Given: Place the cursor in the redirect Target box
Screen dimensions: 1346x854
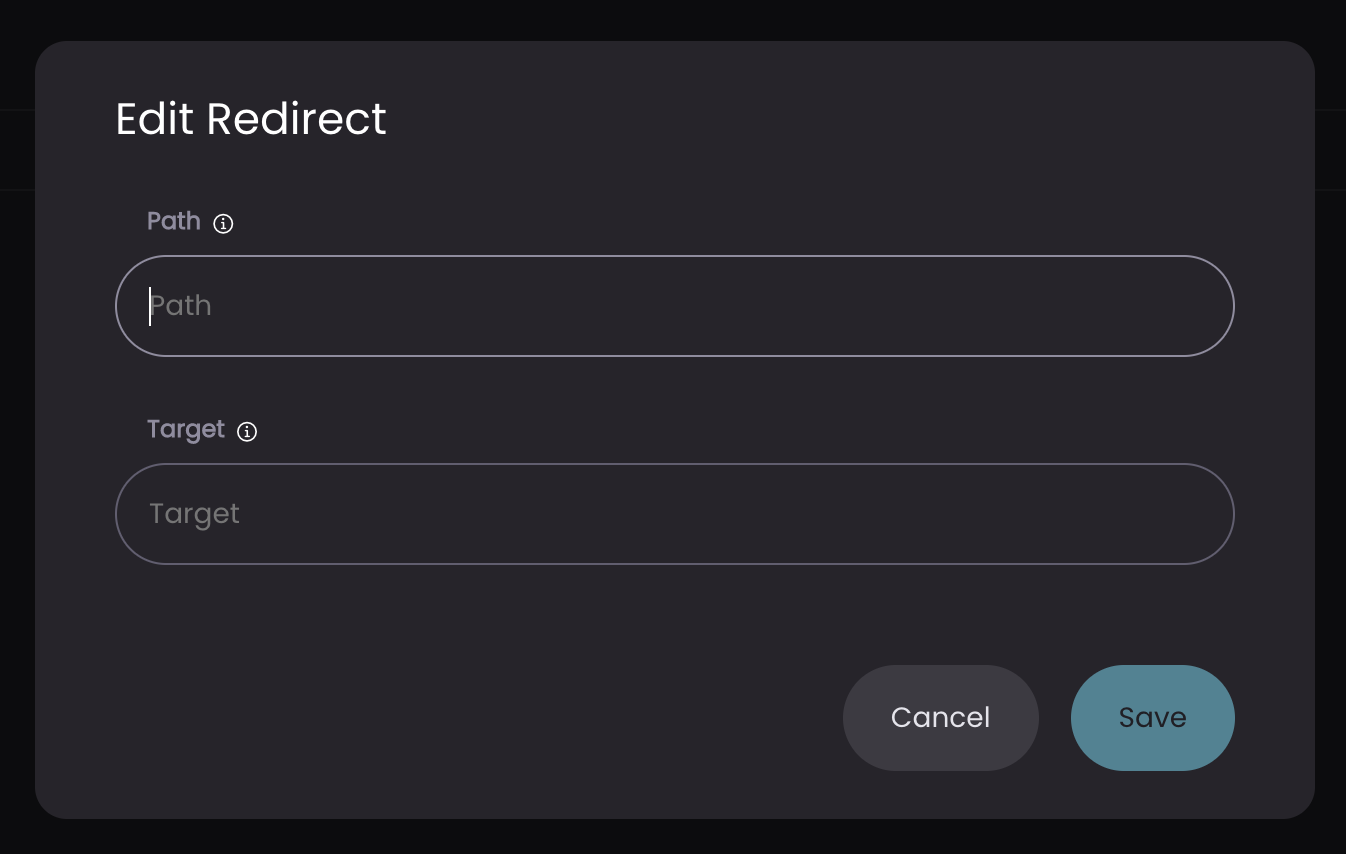Looking at the screenshot, I should [x=675, y=514].
